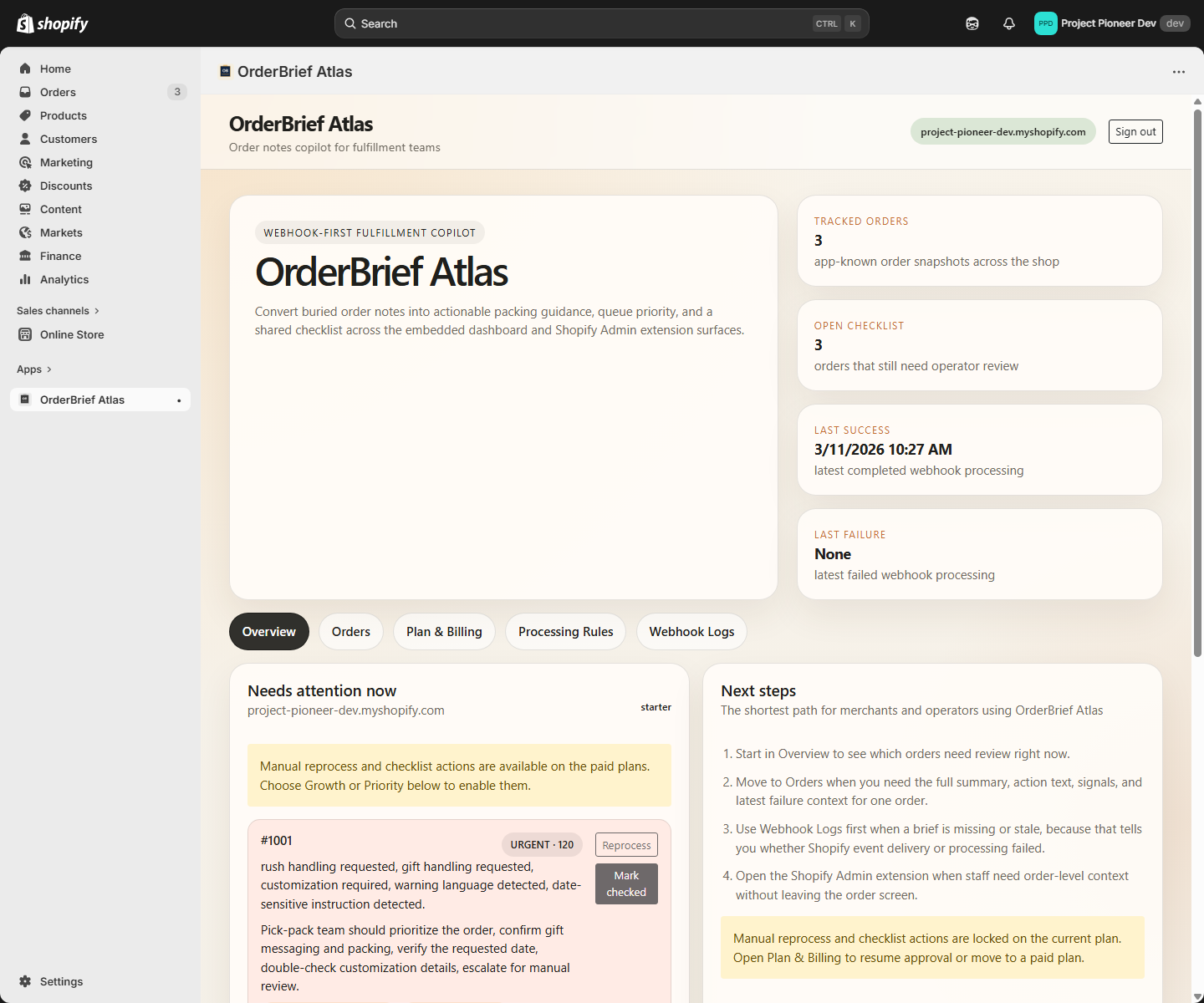Click the Last Success date 3/11/2026 10:27 AM
The height and width of the screenshot is (1003, 1204).
click(883, 450)
